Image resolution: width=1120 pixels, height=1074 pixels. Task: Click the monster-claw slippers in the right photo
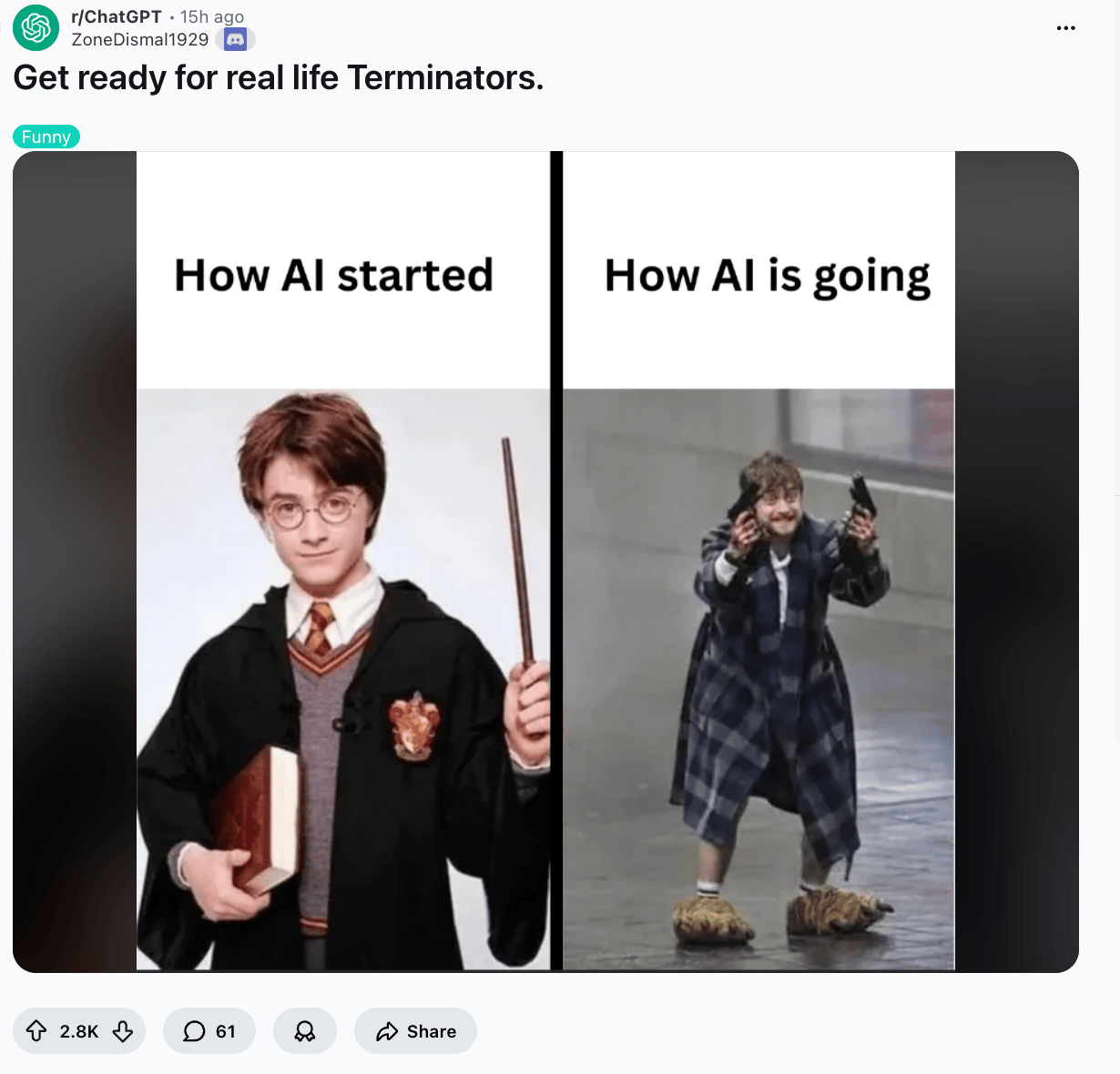(x=782, y=914)
